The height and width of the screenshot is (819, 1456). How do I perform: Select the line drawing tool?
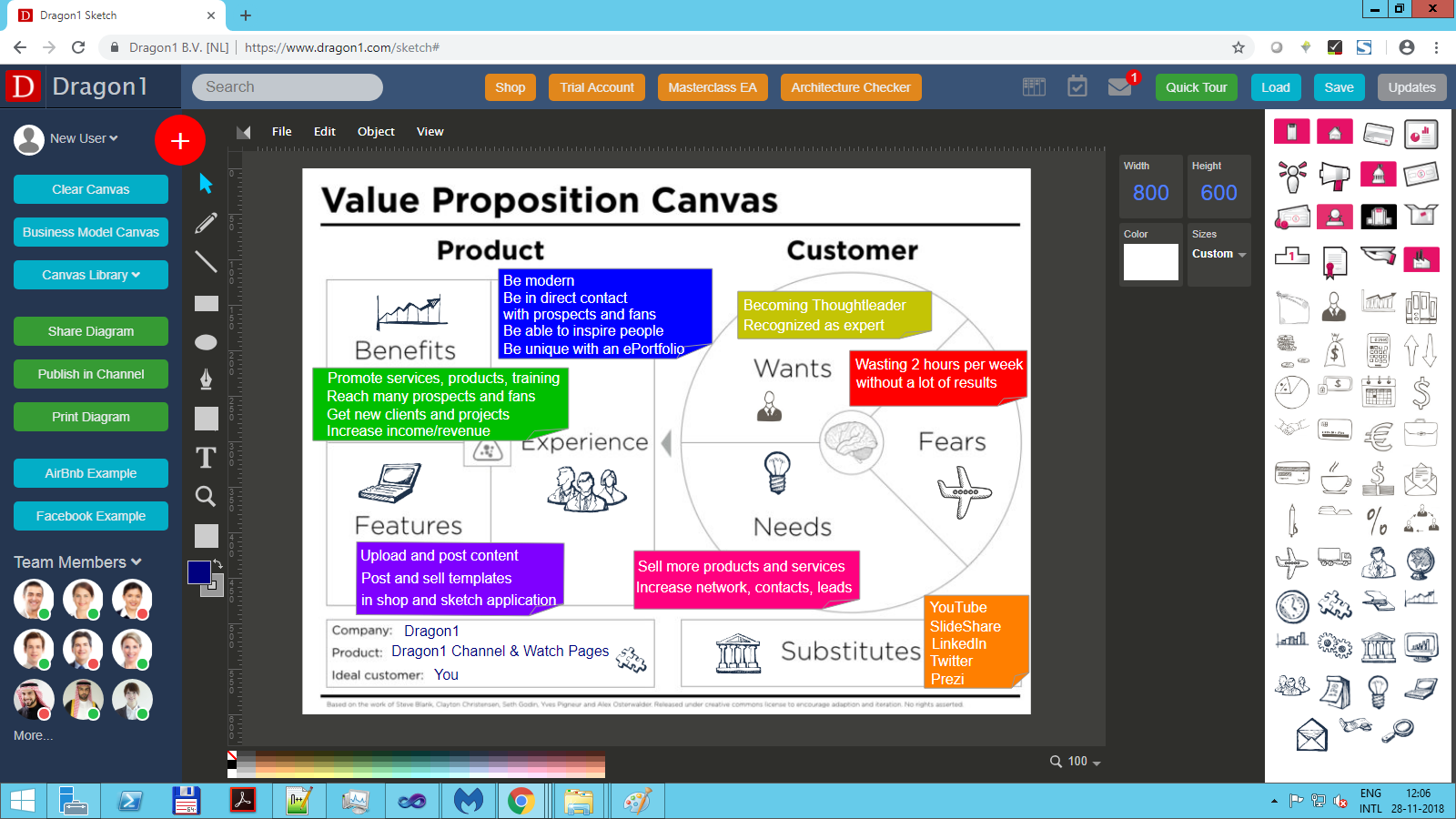click(x=206, y=262)
